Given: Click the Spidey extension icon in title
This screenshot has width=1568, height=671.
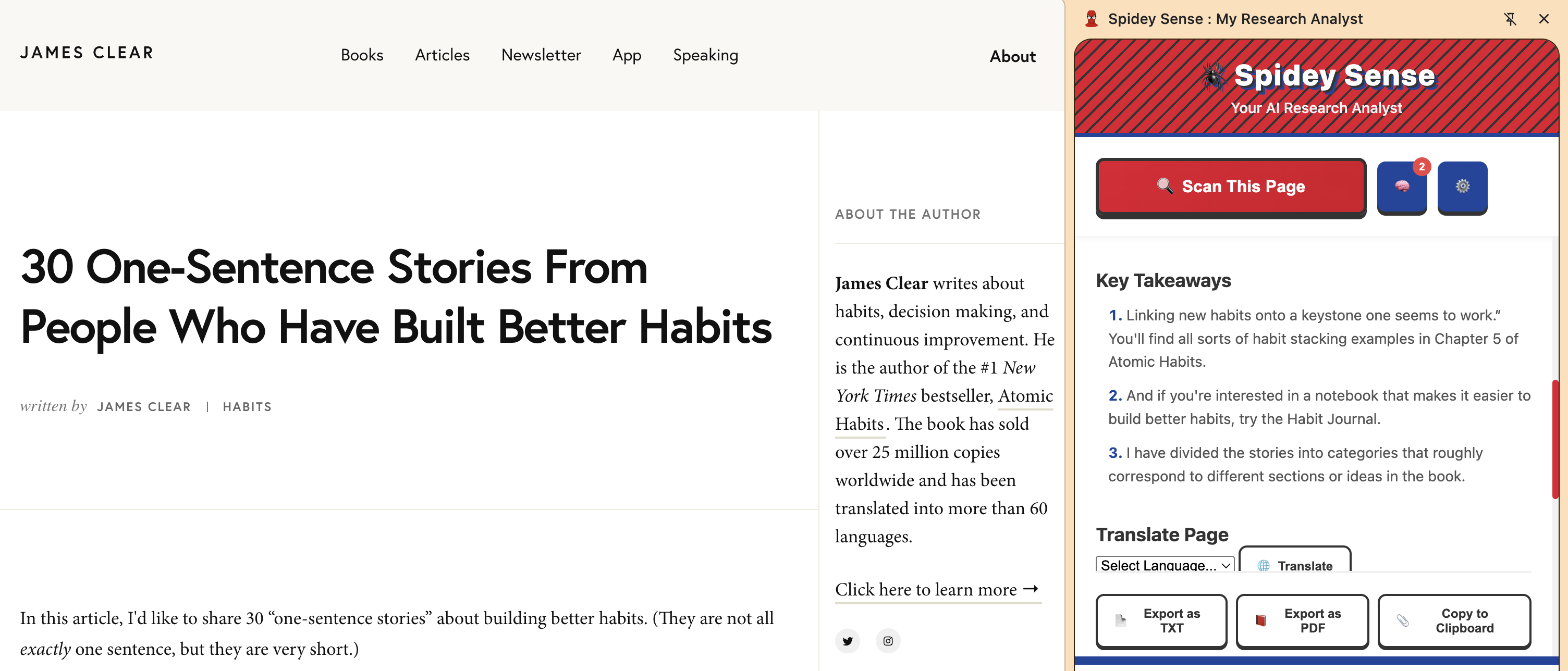Looking at the screenshot, I should point(1092,19).
